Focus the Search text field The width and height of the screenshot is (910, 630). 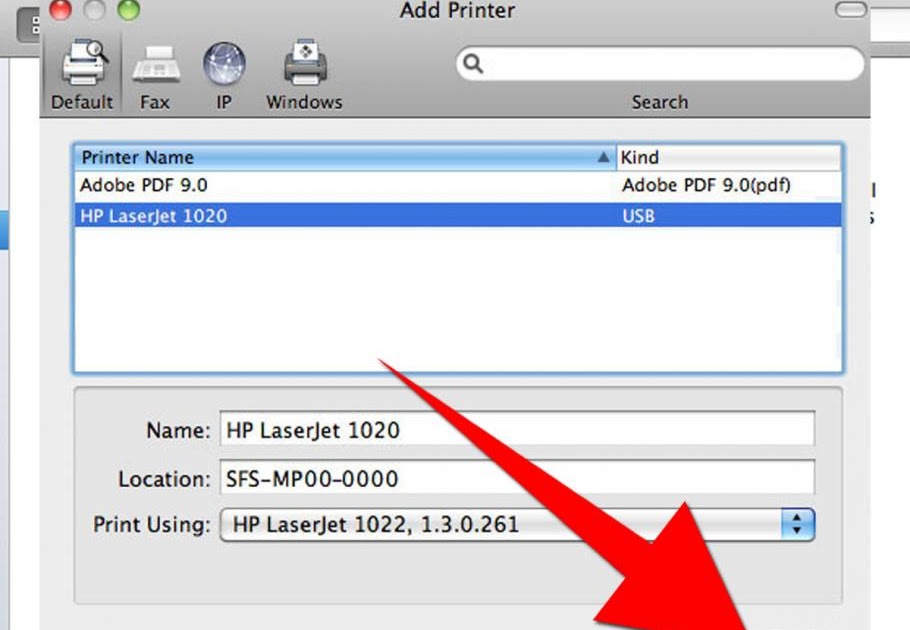660,63
